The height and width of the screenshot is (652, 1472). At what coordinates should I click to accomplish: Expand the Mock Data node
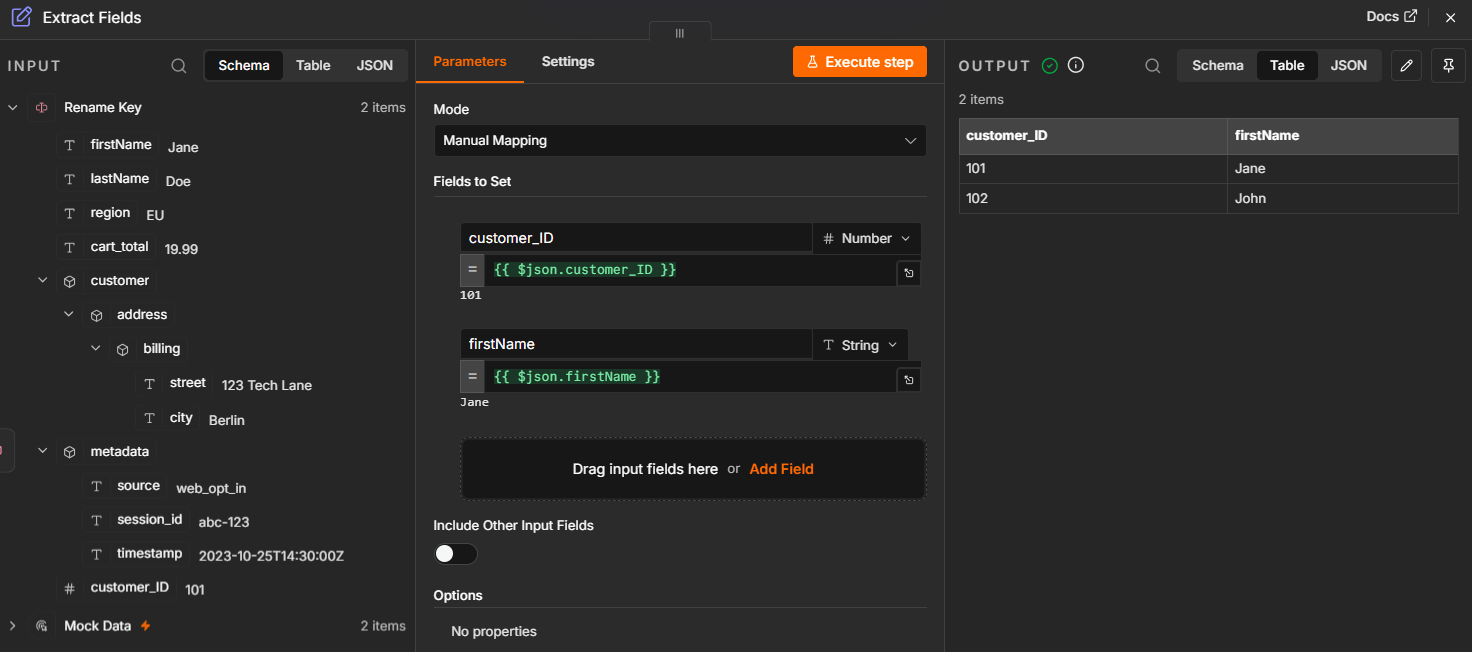13,626
